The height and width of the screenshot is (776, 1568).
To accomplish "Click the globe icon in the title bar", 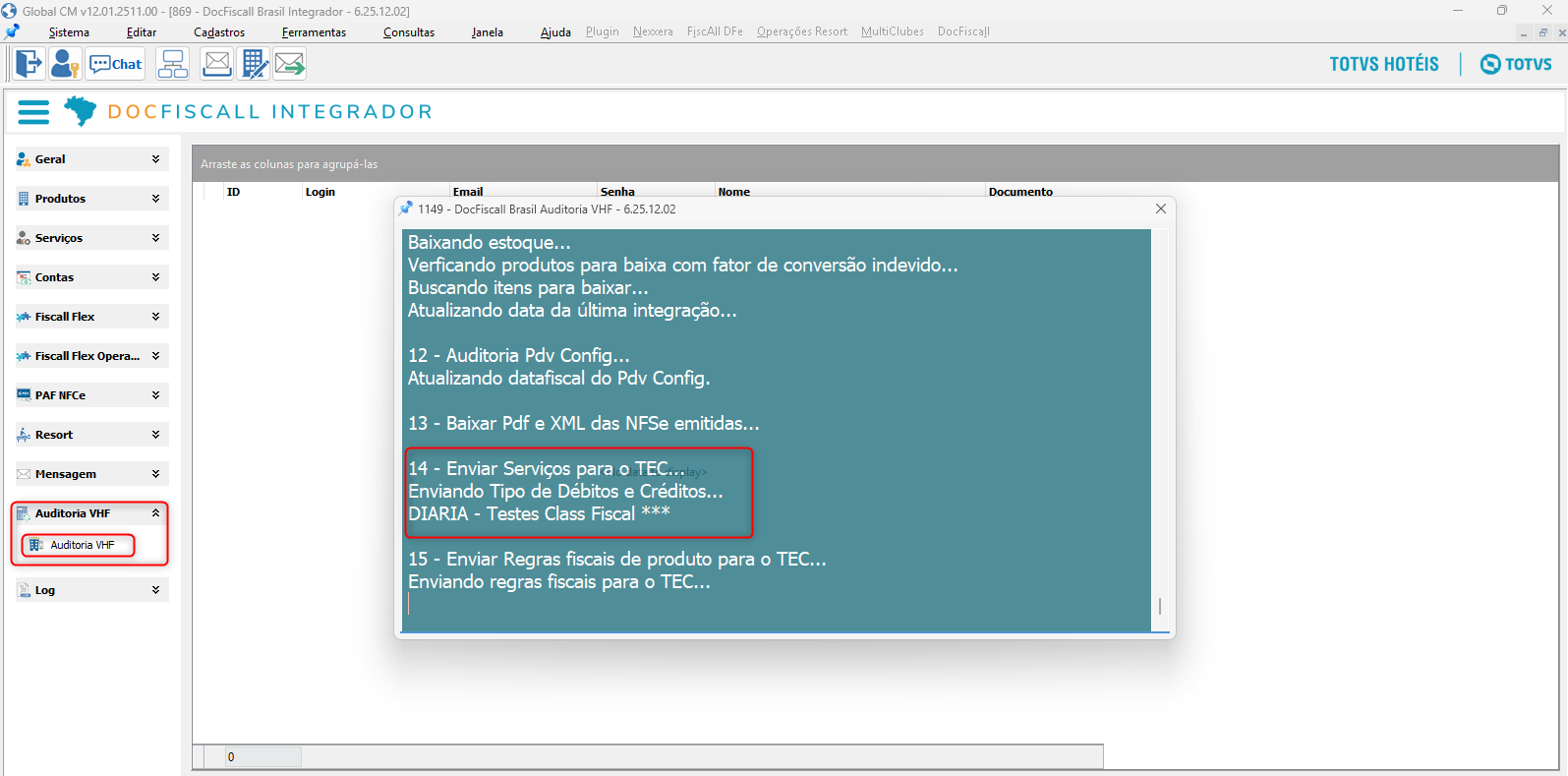I will point(9,11).
